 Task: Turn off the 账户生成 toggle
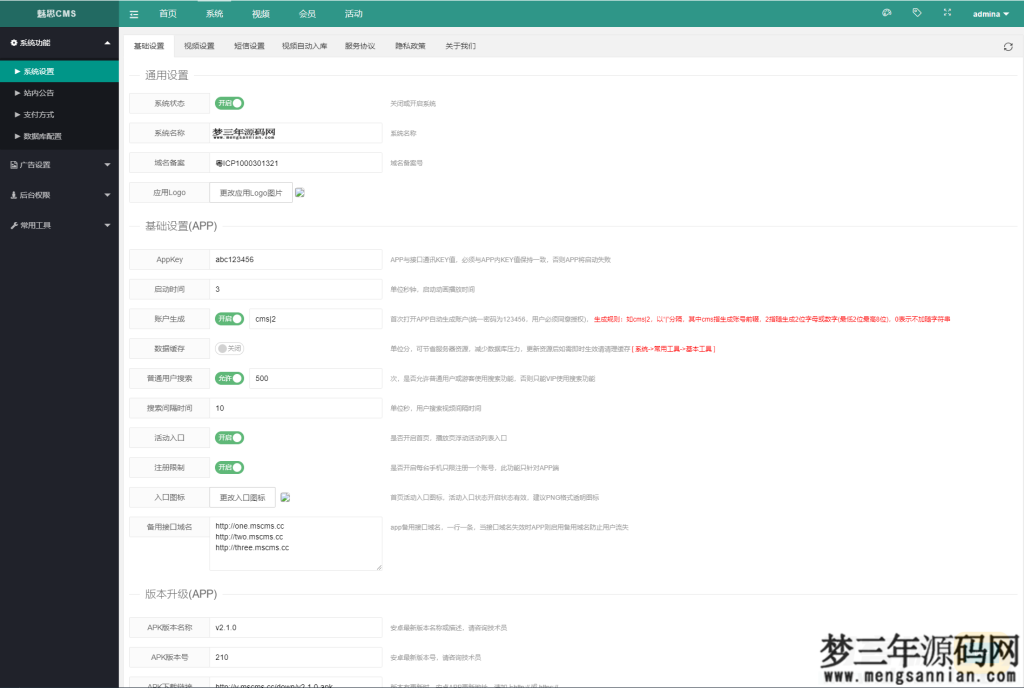click(231, 319)
